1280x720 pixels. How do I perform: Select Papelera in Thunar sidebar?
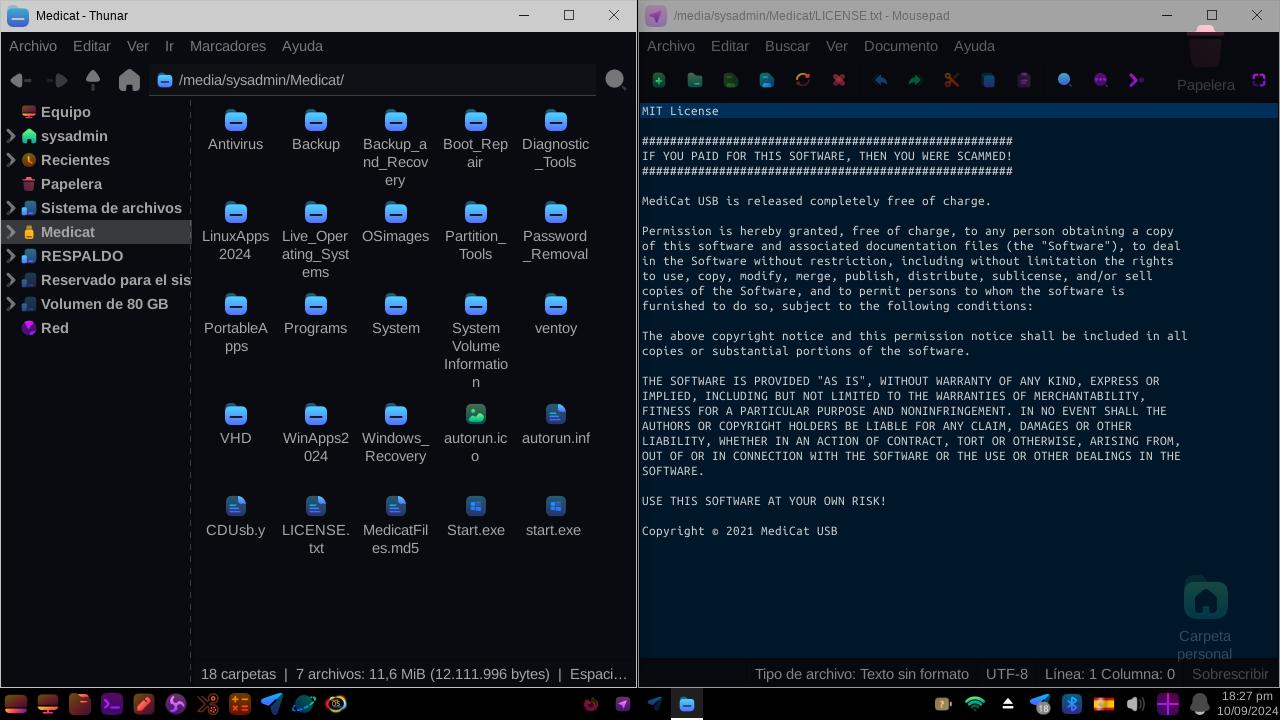71,184
